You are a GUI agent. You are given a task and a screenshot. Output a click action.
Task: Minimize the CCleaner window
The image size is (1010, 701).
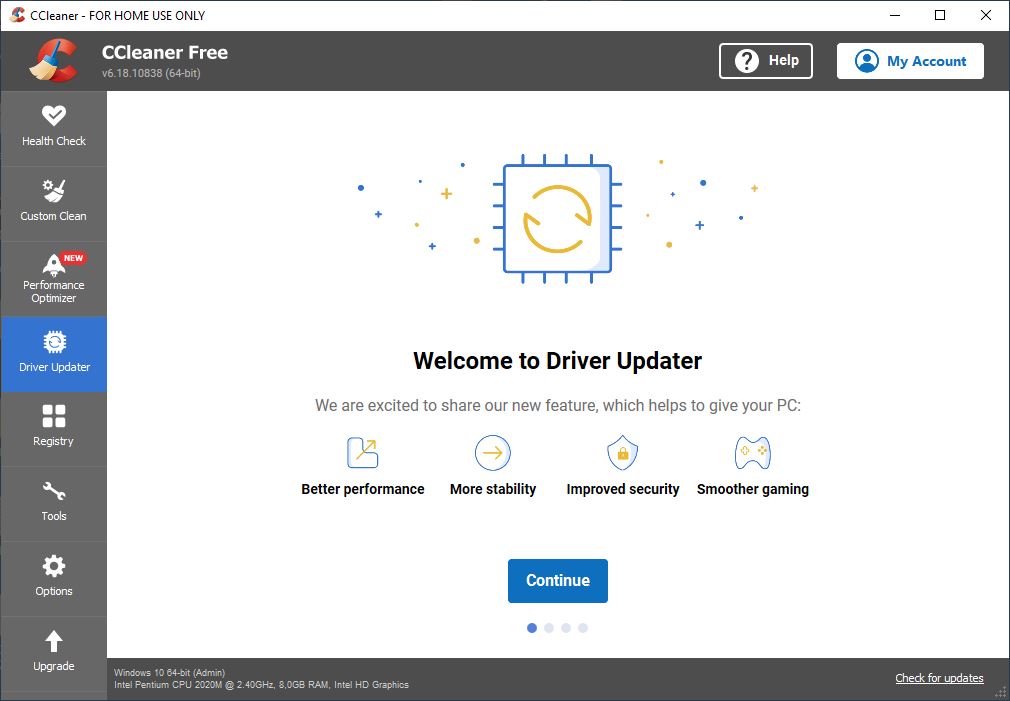pos(895,15)
